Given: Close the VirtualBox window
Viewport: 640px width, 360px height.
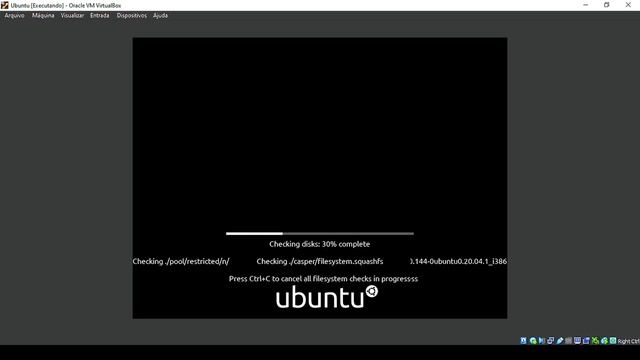Looking at the screenshot, I should (x=628, y=5).
